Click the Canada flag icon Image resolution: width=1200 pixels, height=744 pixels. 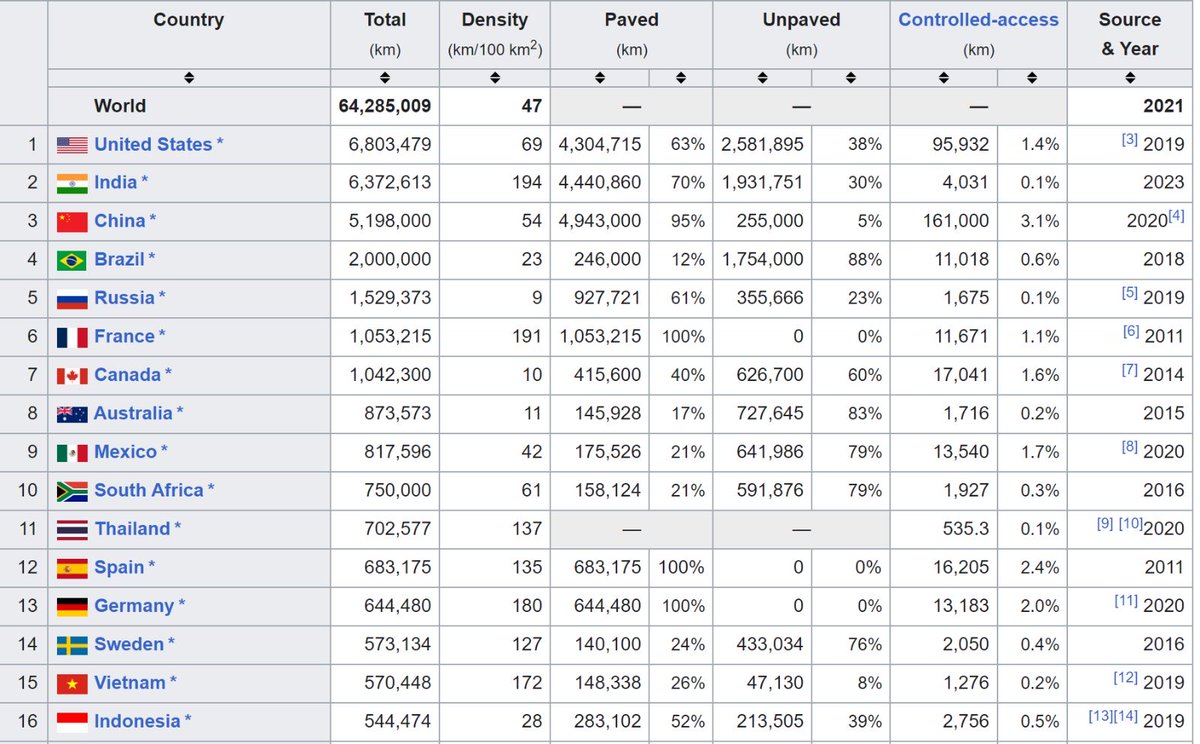72,376
